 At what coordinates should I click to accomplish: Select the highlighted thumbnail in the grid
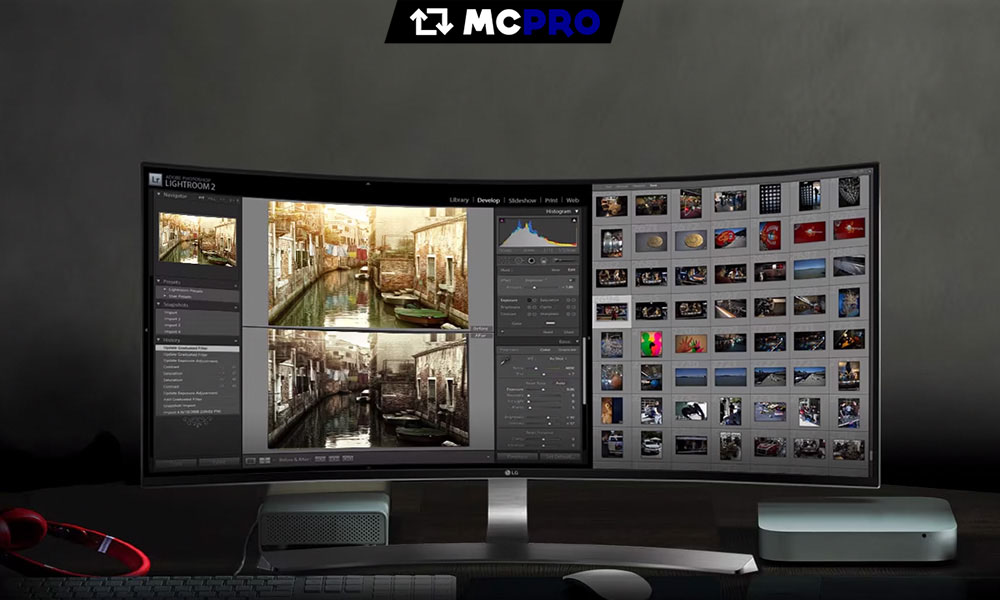point(611,311)
